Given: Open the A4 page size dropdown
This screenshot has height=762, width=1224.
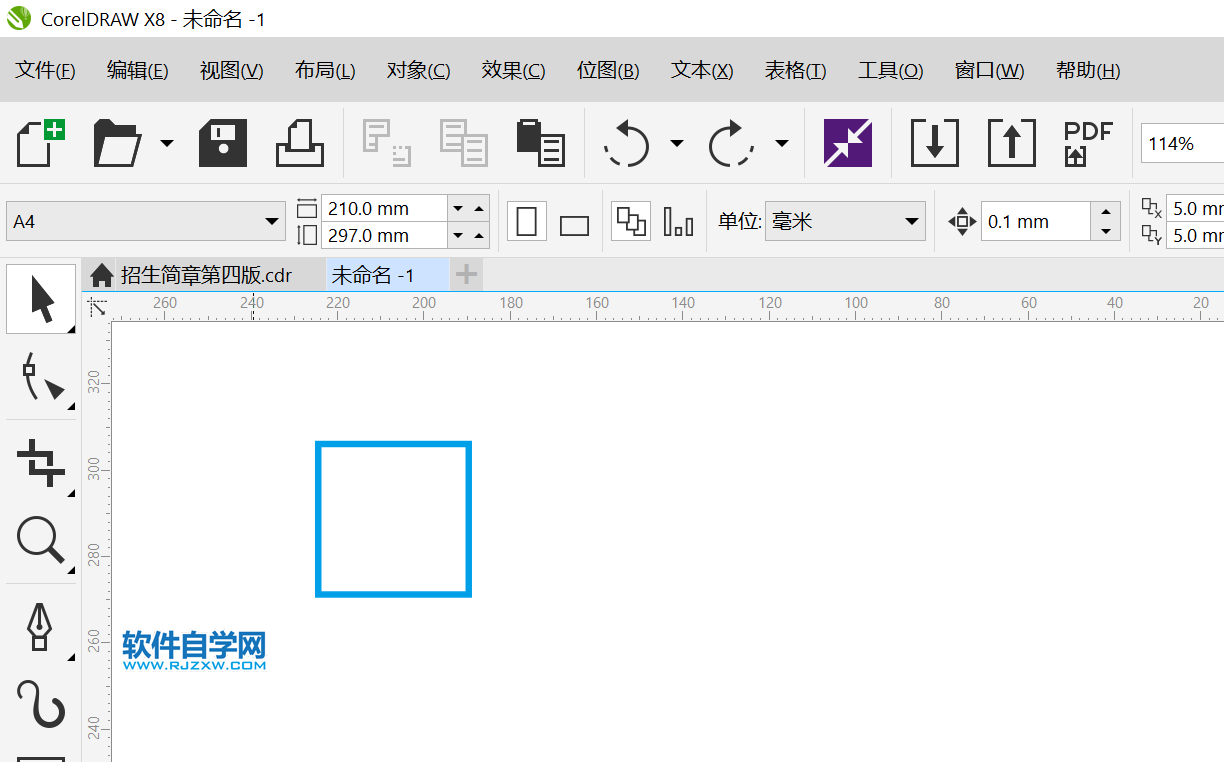Looking at the screenshot, I should click(x=272, y=222).
